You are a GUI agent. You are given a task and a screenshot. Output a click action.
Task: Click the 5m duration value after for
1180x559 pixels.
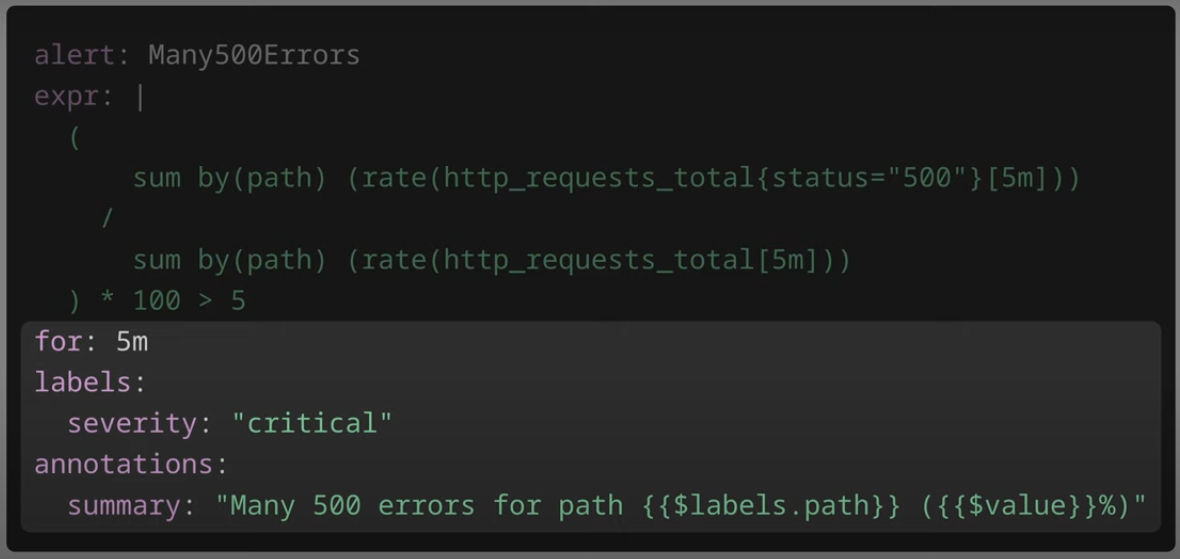pos(132,342)
